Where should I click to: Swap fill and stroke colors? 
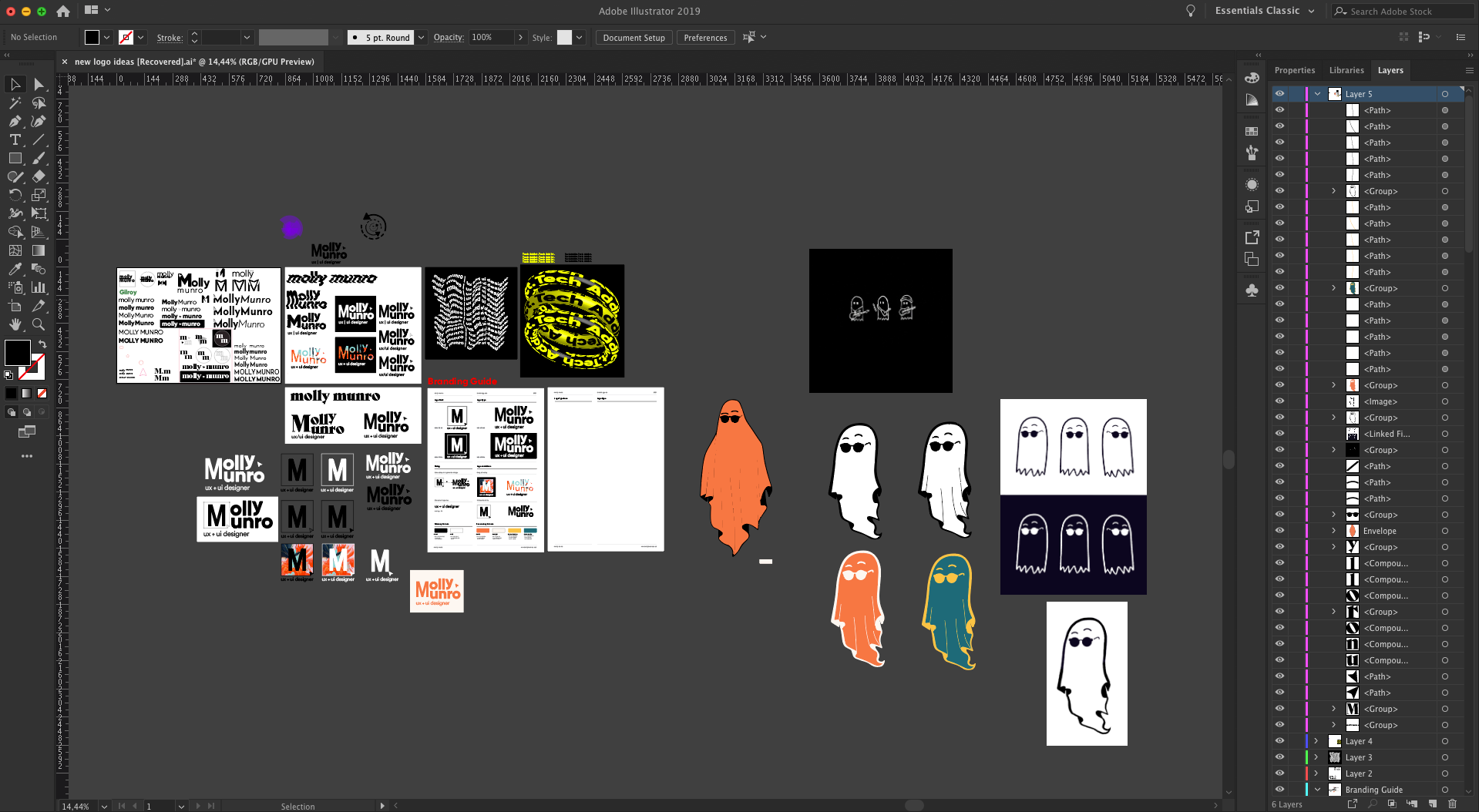42,344
